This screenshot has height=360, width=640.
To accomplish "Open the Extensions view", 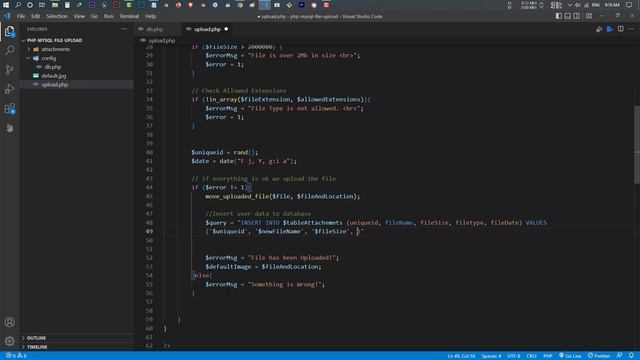I will [x=10, y=109].
